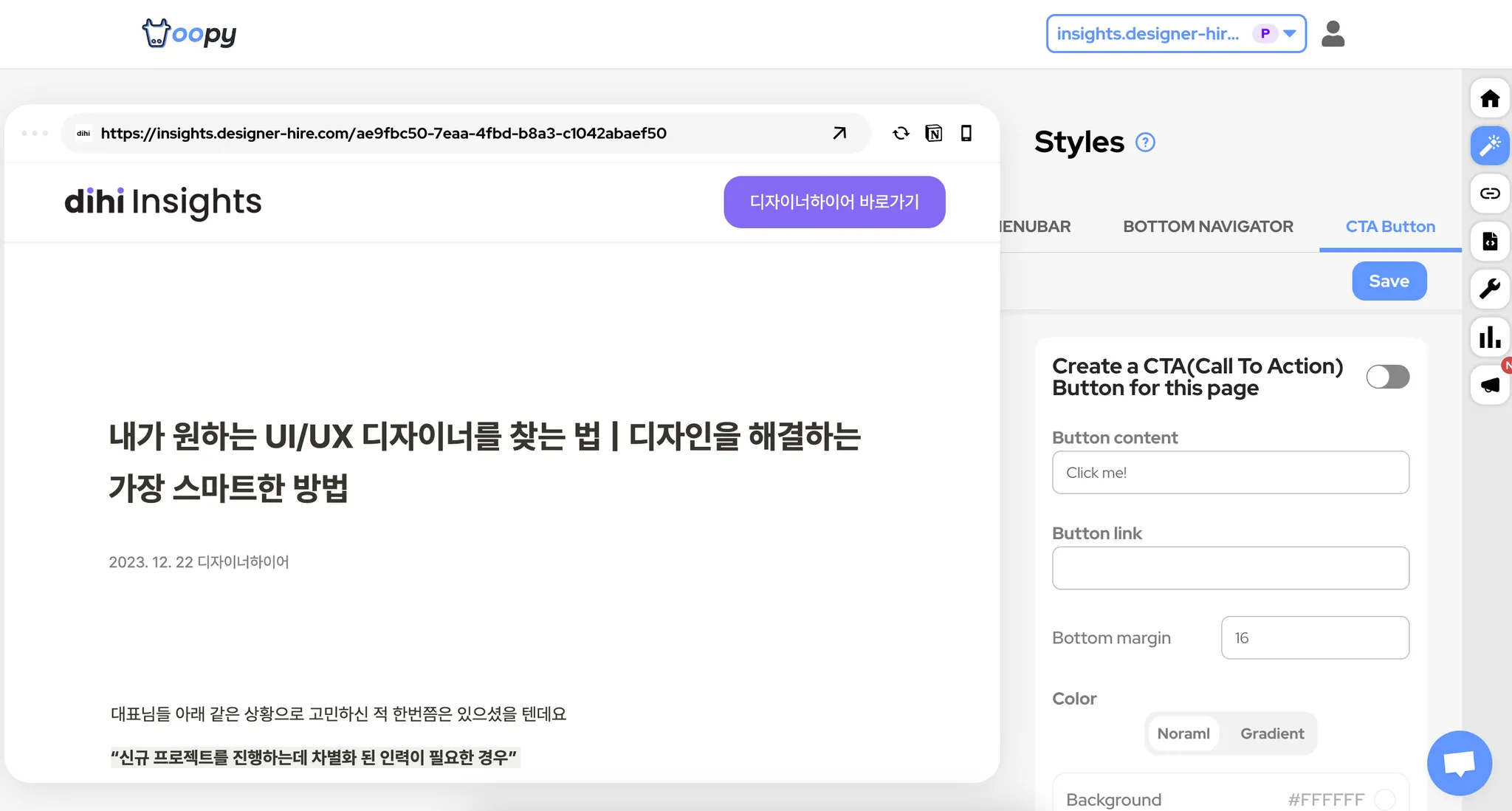Open the megaphone announcements icon
The width and height of the screenshot is (1512, 811).
click(1489, 385)
